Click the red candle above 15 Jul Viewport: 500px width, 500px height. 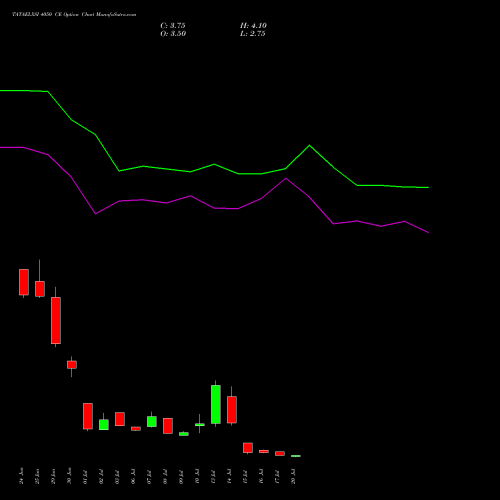click(248, 448)
